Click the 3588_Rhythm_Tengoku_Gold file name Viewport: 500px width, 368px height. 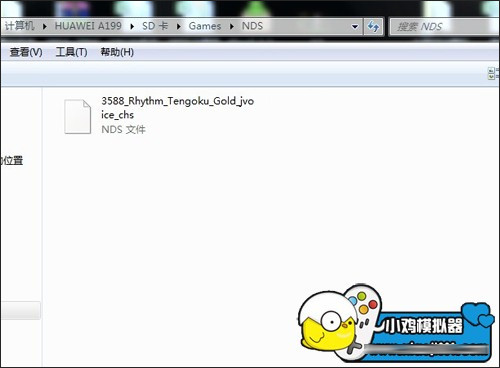point(177,108)
